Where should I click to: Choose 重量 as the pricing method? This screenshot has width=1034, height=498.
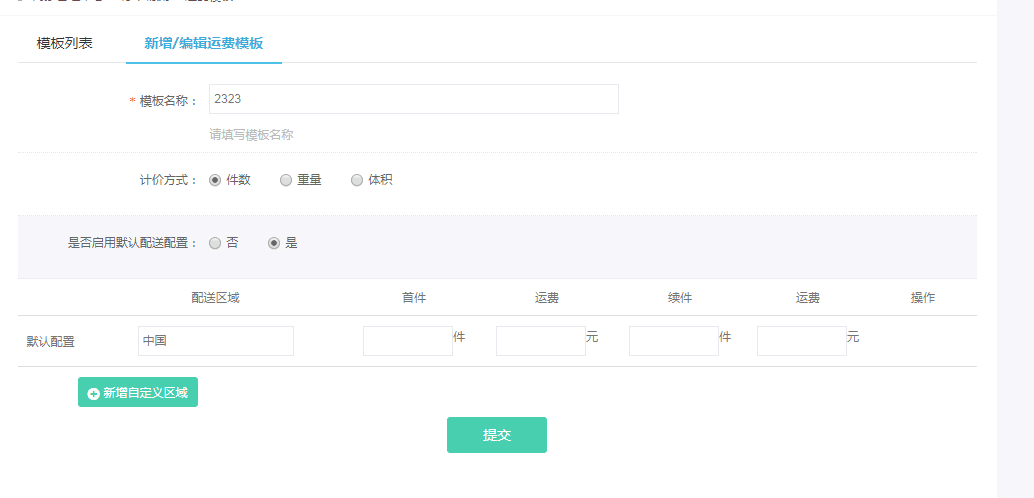click(x=286, y=180)
